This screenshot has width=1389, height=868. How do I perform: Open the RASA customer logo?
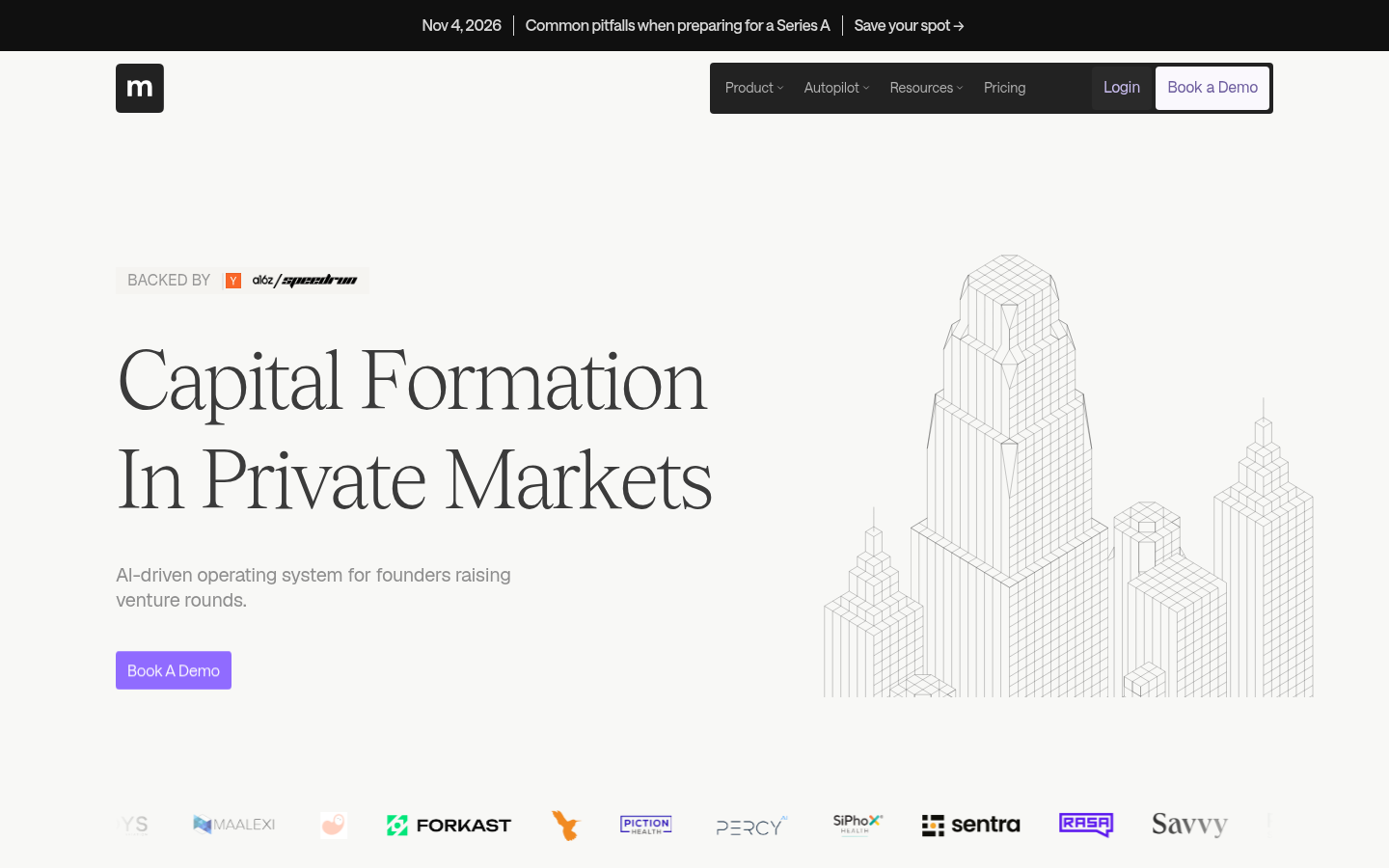pos(1086,825)
